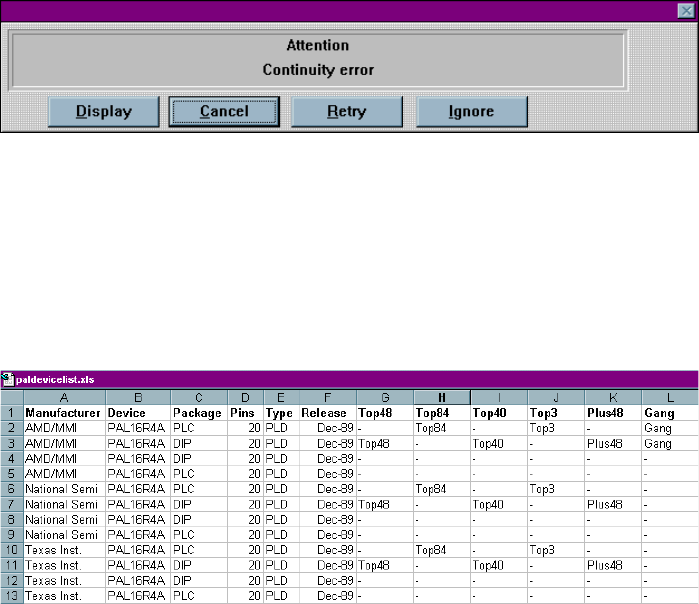The height and width of the screenshot is (604, 699).
Task: Cancel the Continuity error dialog
Action: click(x=224, y=111)
